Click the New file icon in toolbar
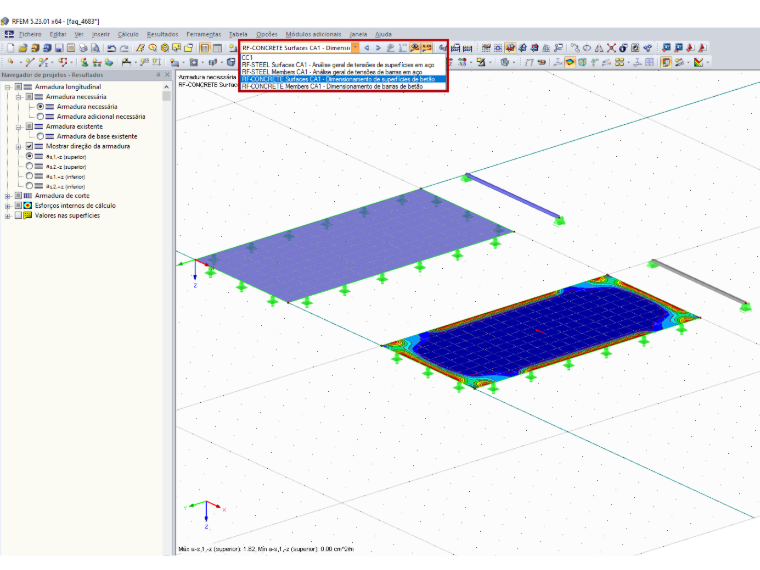Viewport: 760px width, 570px height. (x=11, y=48)
